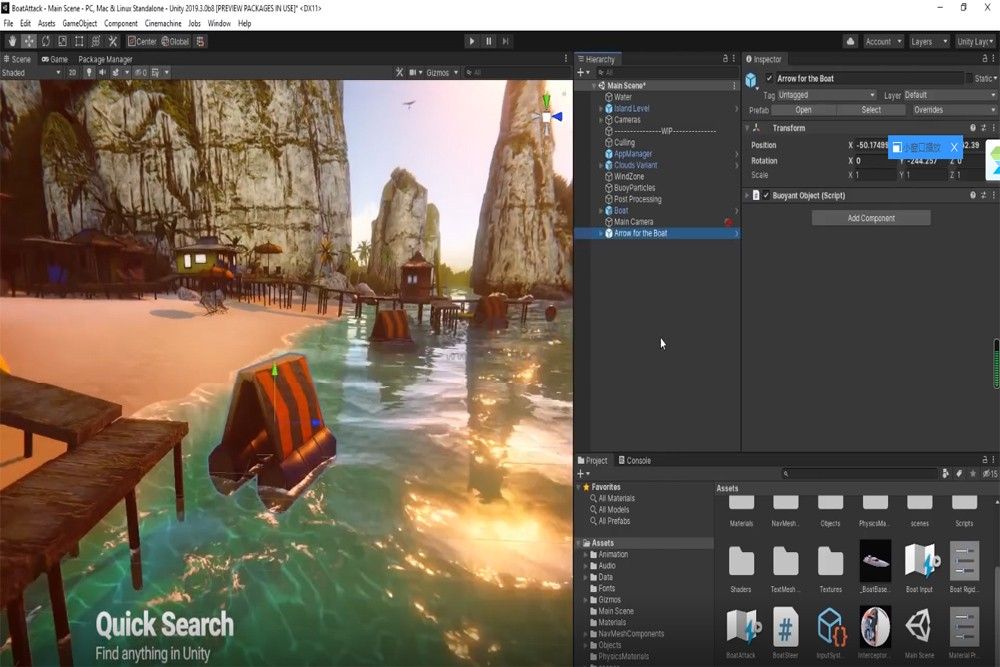This screenshot has height=667, width=1000.
Task: Toggle the Center pivot mode button
Action: pyautogui.click(x=142, y=41)
